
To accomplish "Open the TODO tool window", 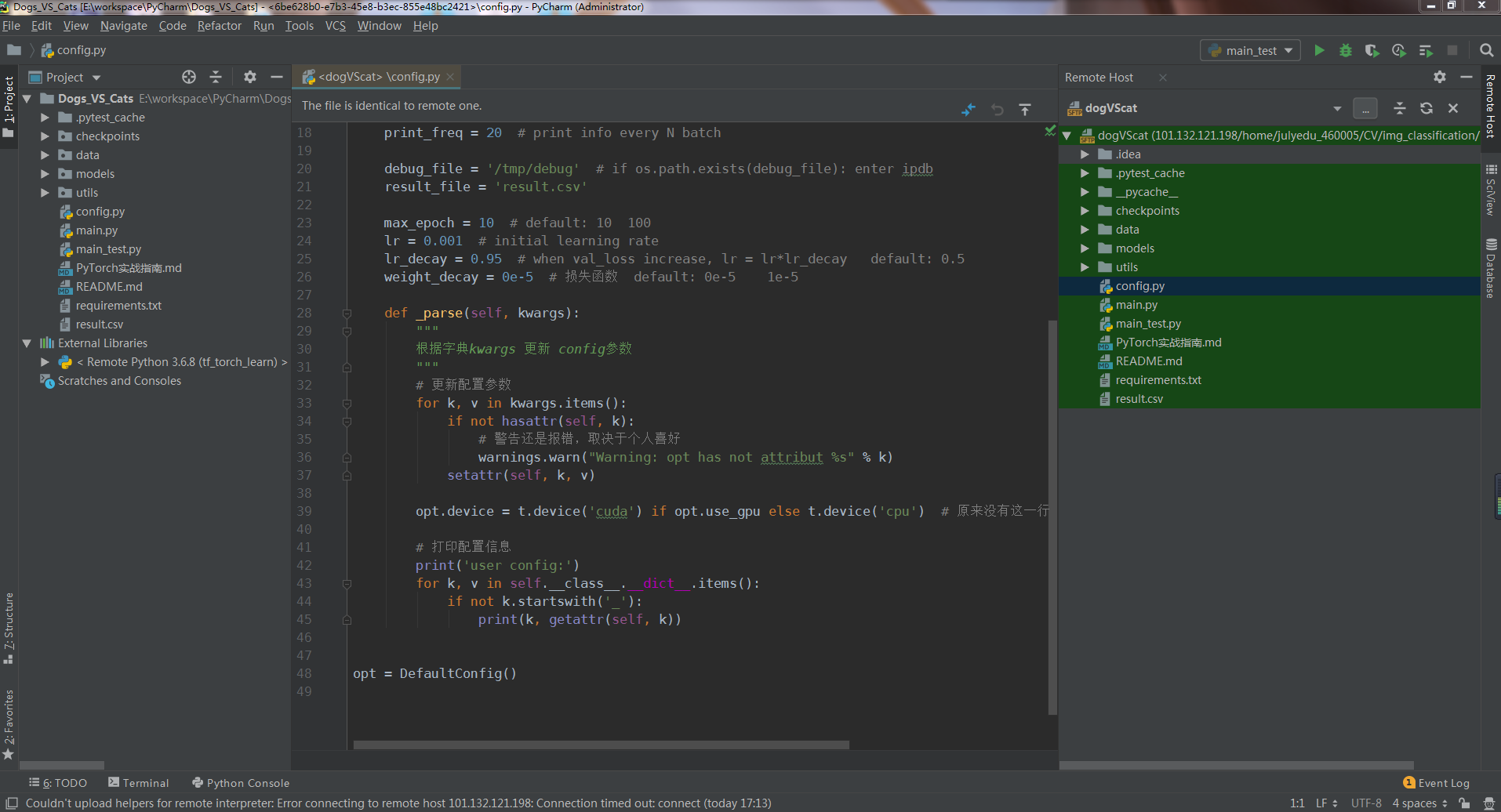I will pos(58,783).
